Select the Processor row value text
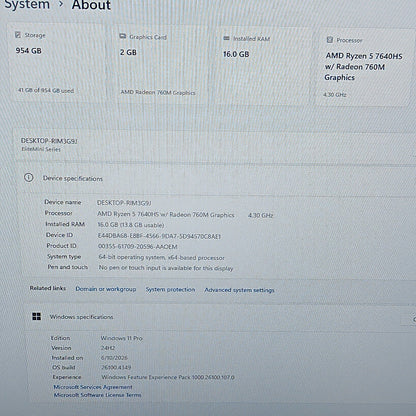 pyautogui.click(x=166, y=215)
